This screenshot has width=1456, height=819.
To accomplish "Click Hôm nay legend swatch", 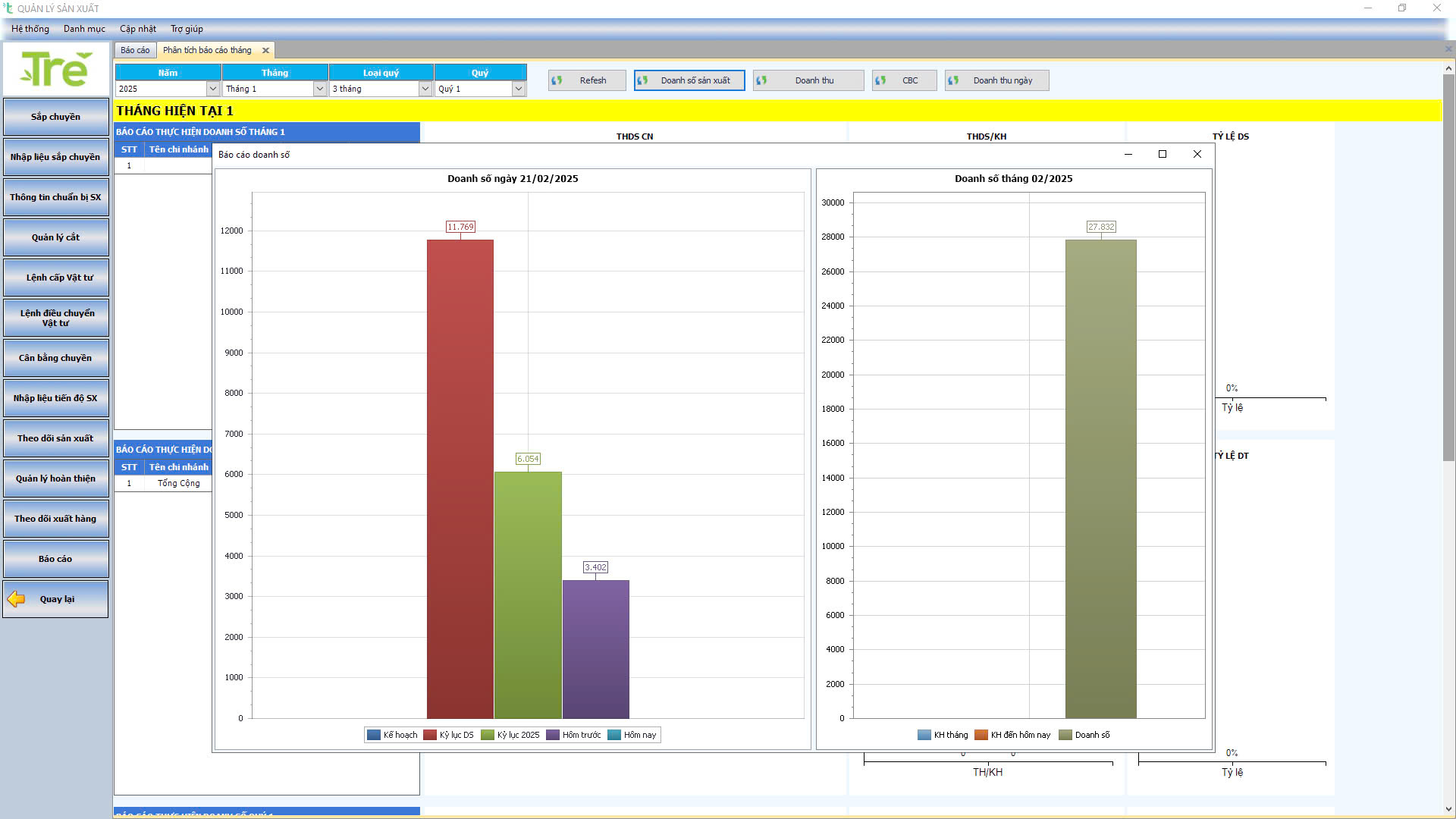I will (x=614, y=735).
